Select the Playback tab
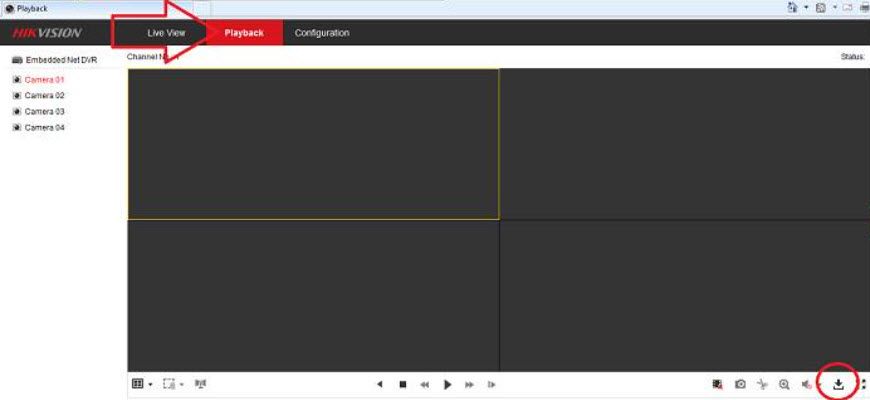The image size is (870, 400). pyautogui.click(x=244, y=33)
